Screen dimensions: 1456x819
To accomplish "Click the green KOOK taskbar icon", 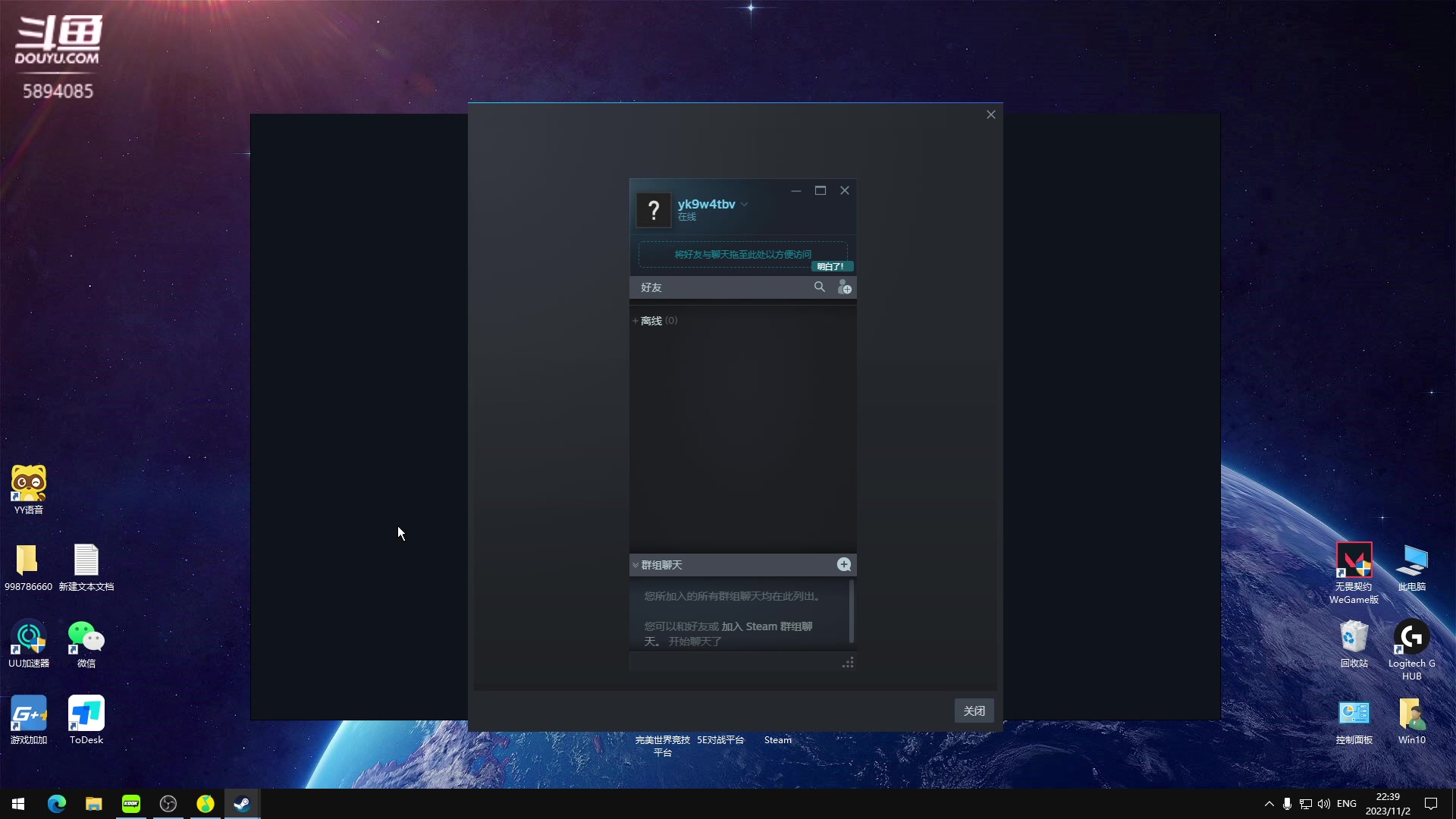I will [131, 804].
